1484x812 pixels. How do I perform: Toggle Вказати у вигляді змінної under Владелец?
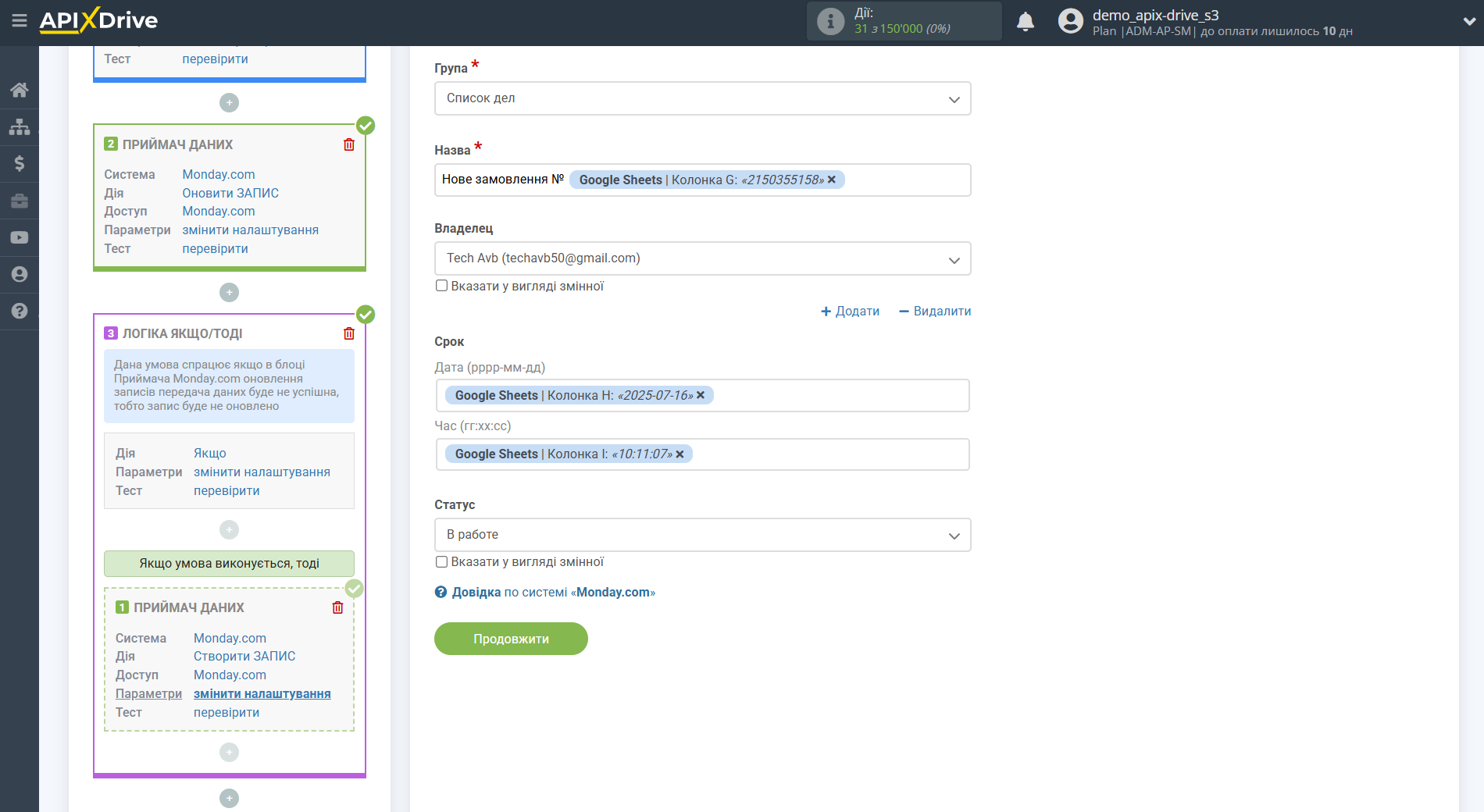click(x=441, y=286)
